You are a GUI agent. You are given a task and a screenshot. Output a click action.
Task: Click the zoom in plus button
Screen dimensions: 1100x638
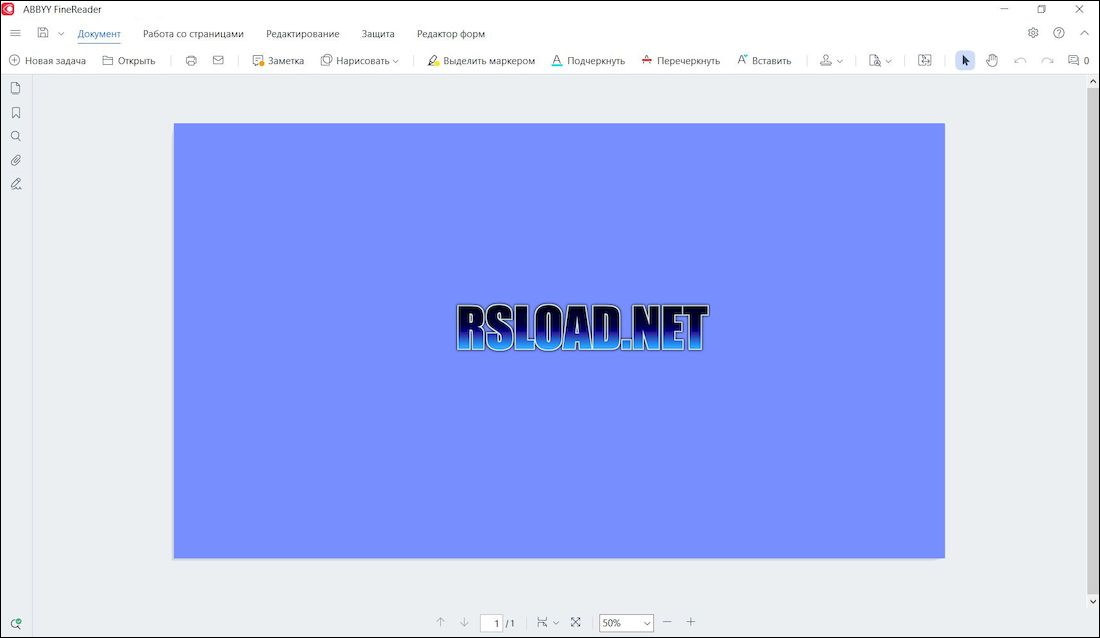click(x=690, y=622)
